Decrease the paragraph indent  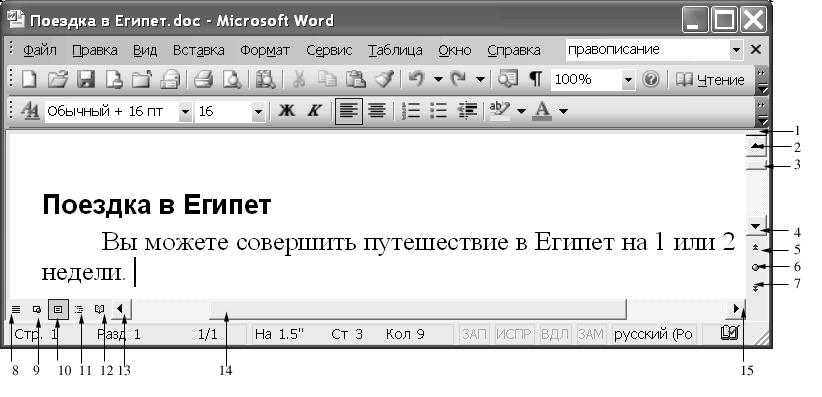click(467, 111)
